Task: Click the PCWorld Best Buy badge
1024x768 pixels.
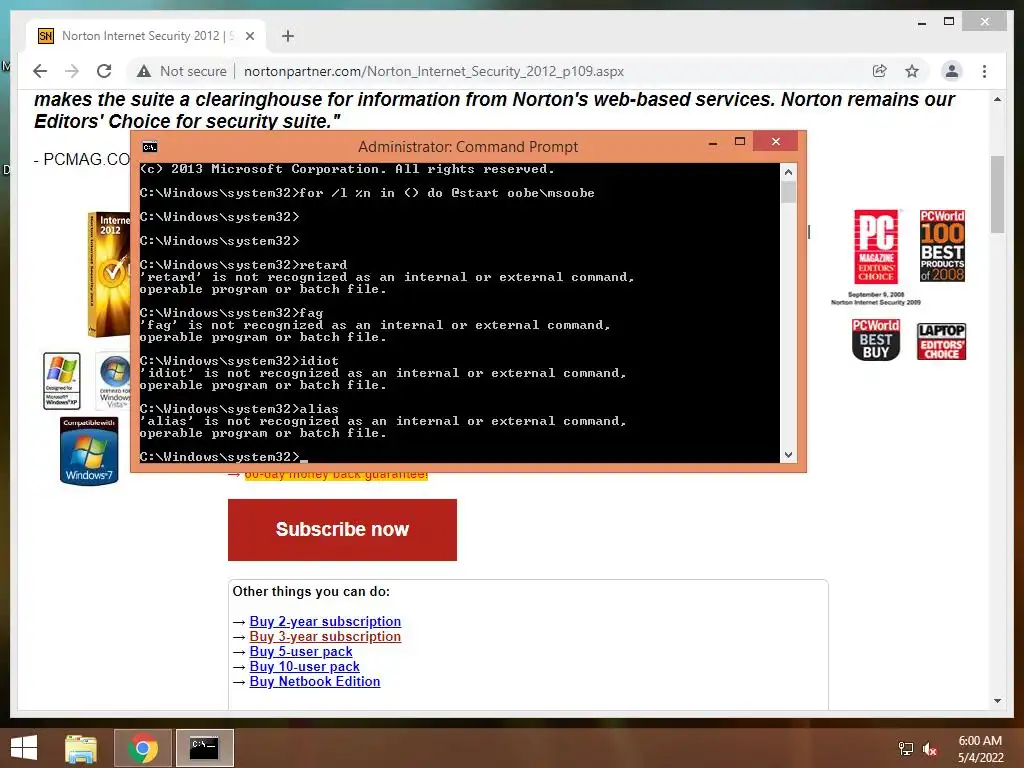Action: coord(876,340)
